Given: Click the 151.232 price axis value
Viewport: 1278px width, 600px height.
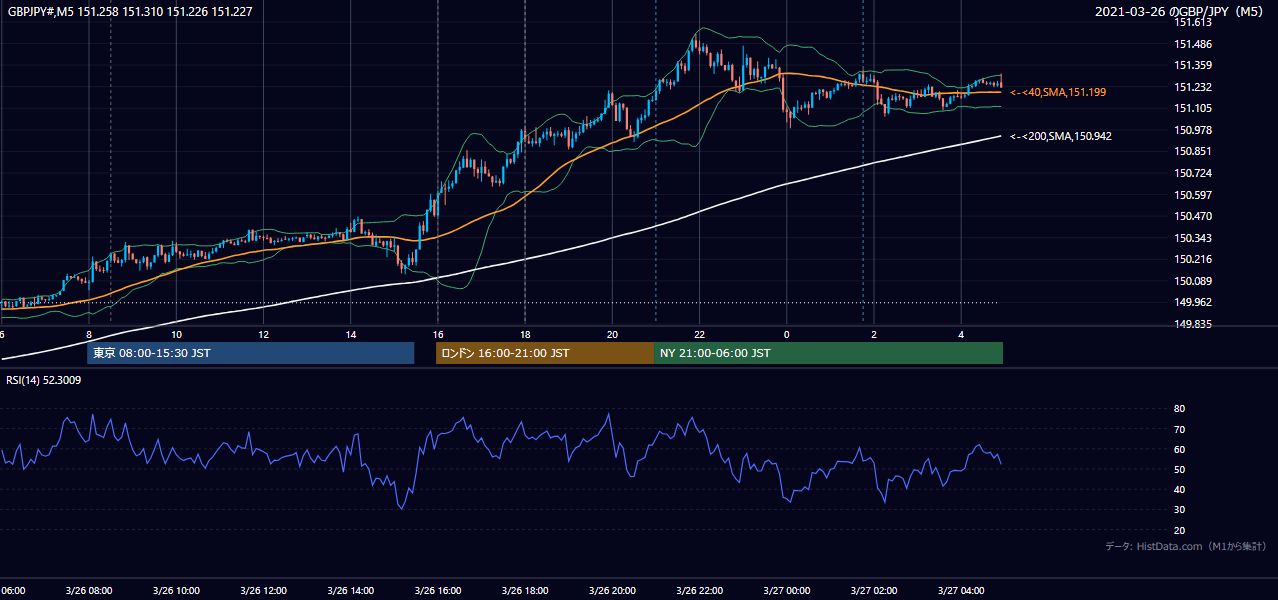Looking at the screenshot, I should point(1193,87).
